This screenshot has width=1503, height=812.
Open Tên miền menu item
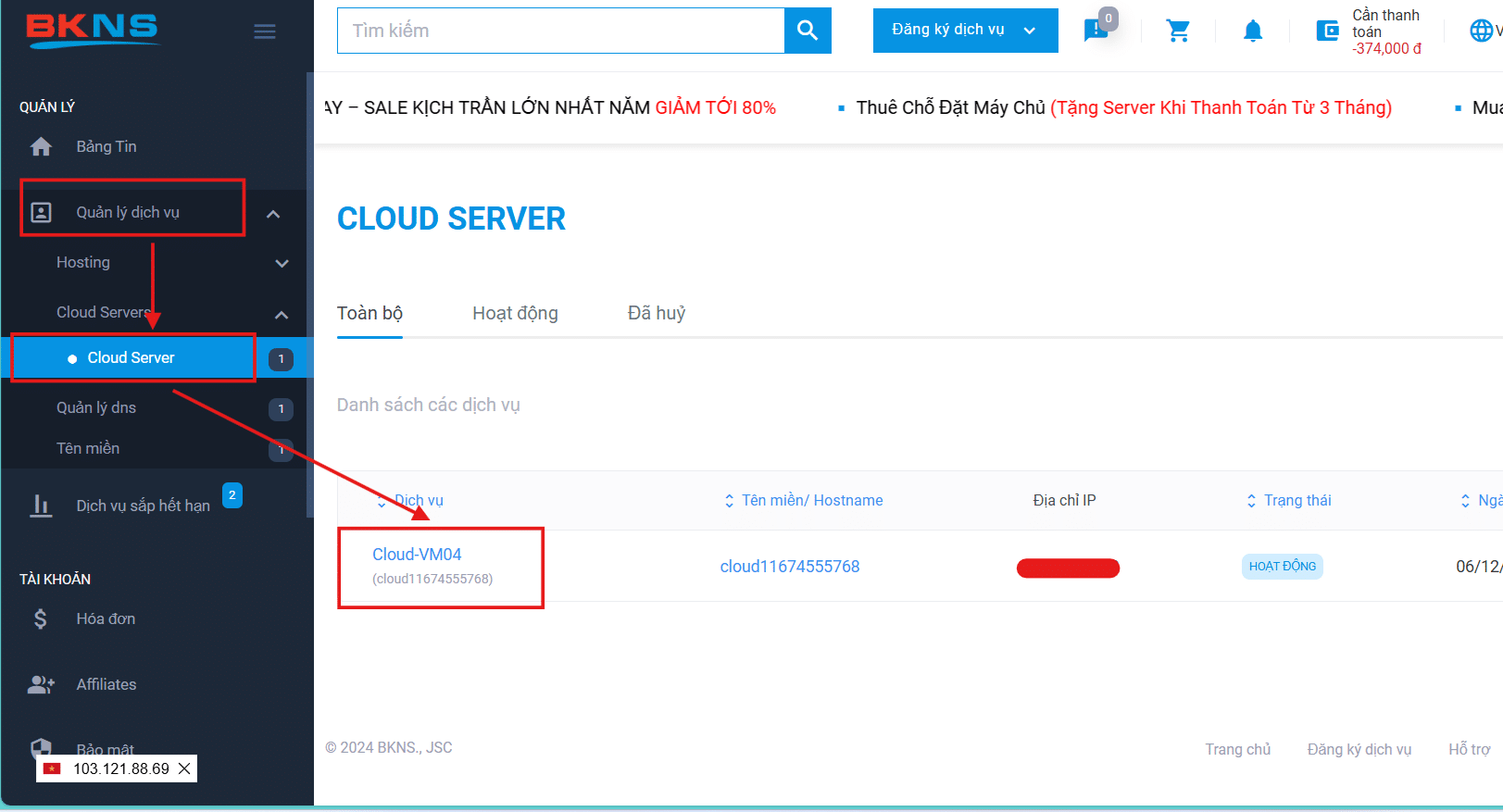88,448
